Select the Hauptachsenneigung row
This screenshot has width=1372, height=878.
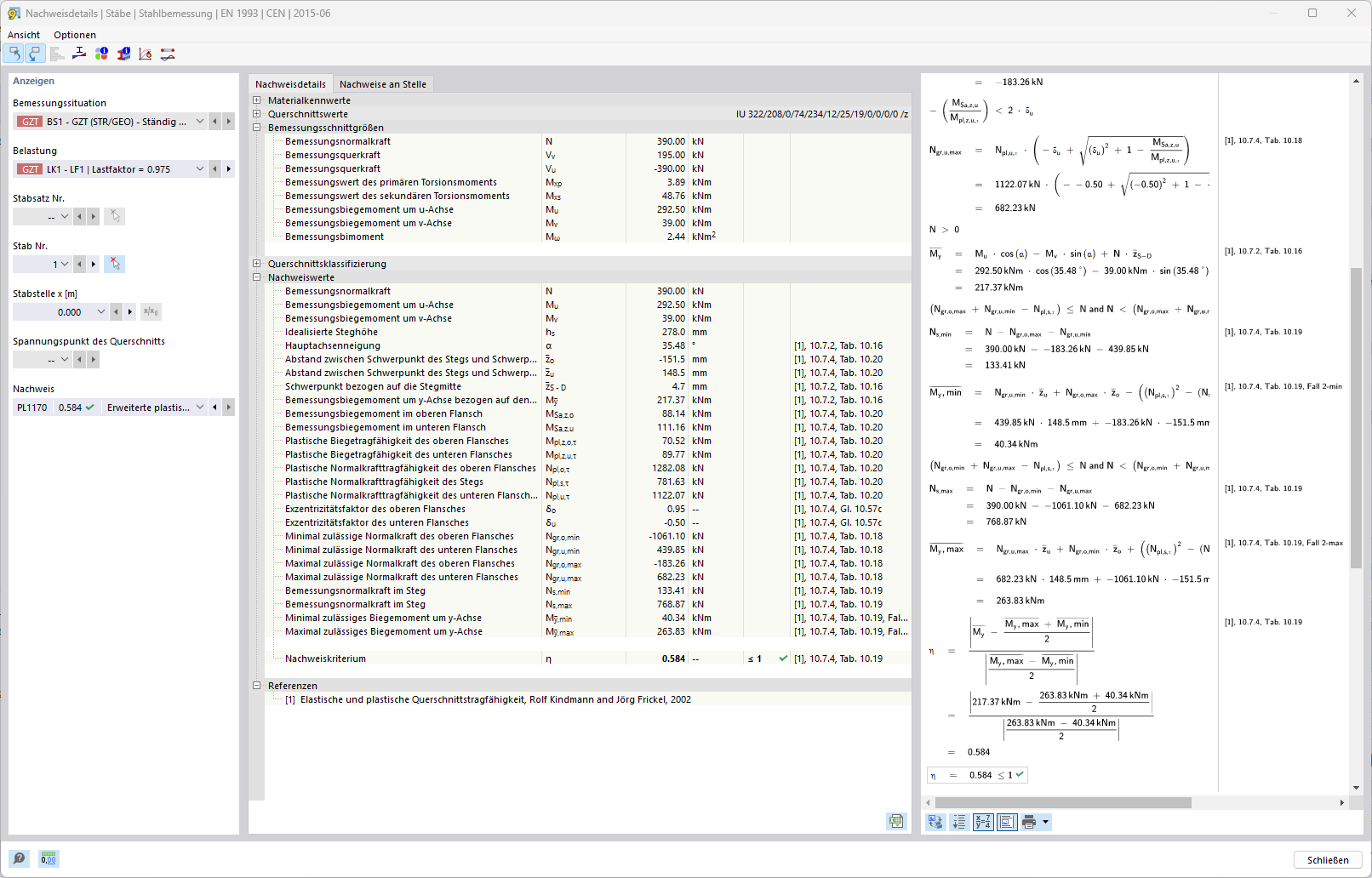click(x=587, y=345)
